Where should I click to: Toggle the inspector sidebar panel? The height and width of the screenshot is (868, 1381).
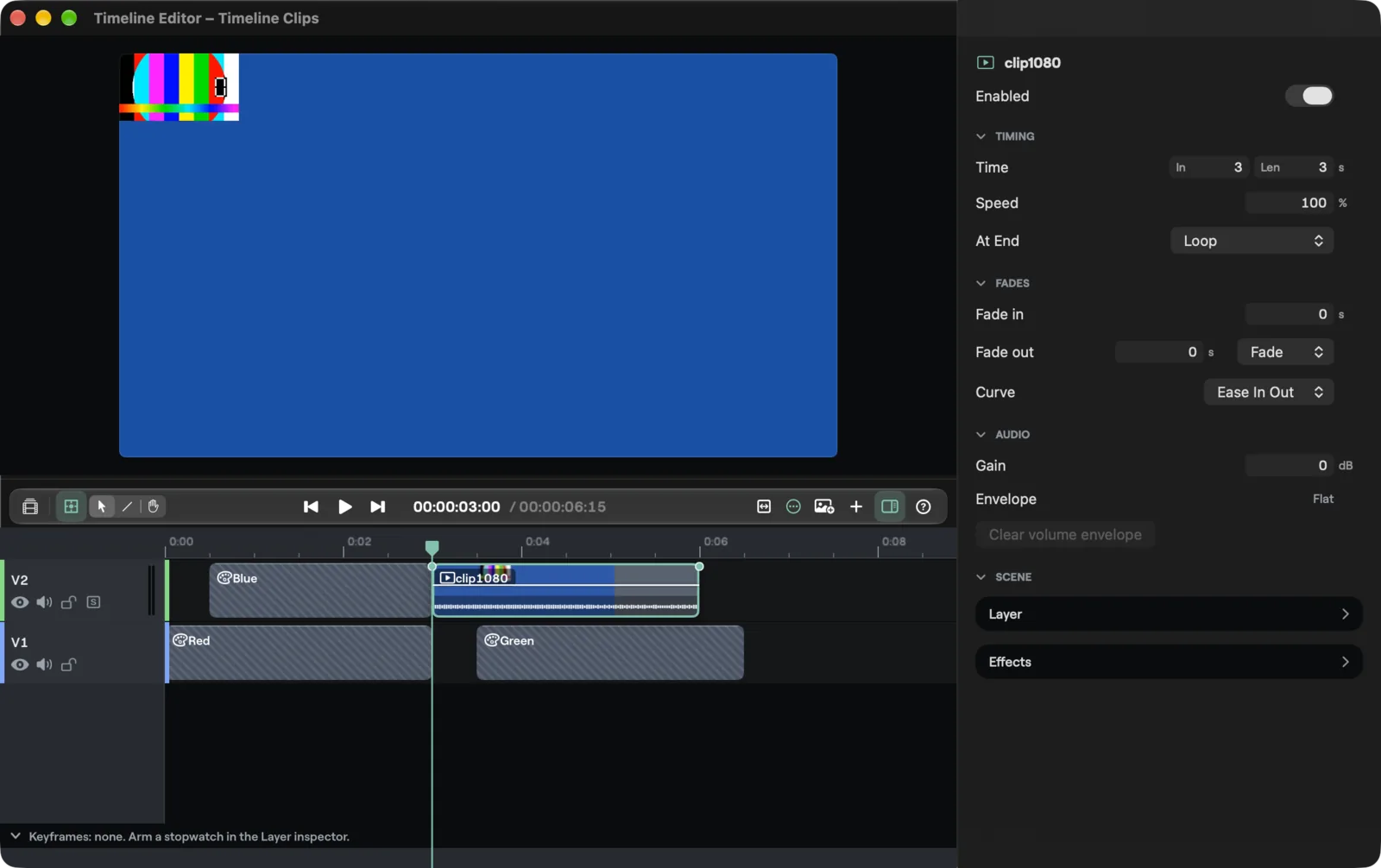(890, 506)
